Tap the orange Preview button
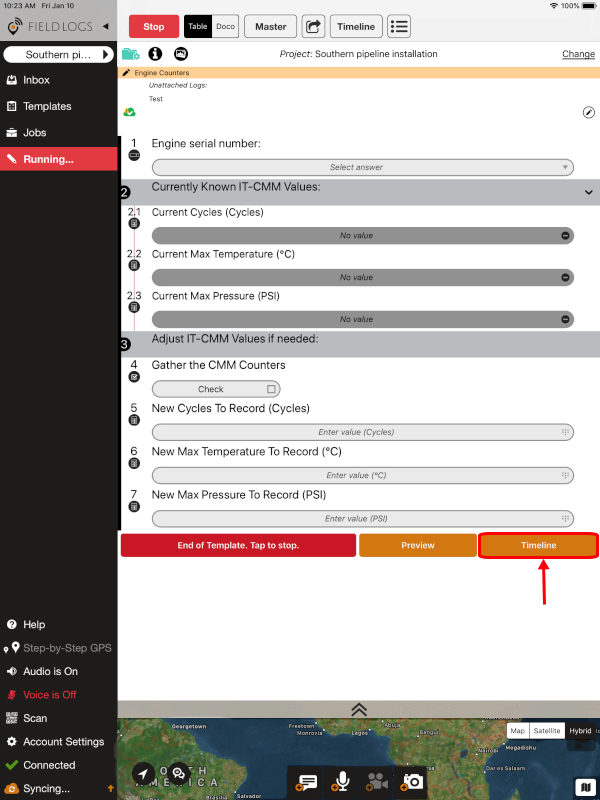 coord(417,545)
